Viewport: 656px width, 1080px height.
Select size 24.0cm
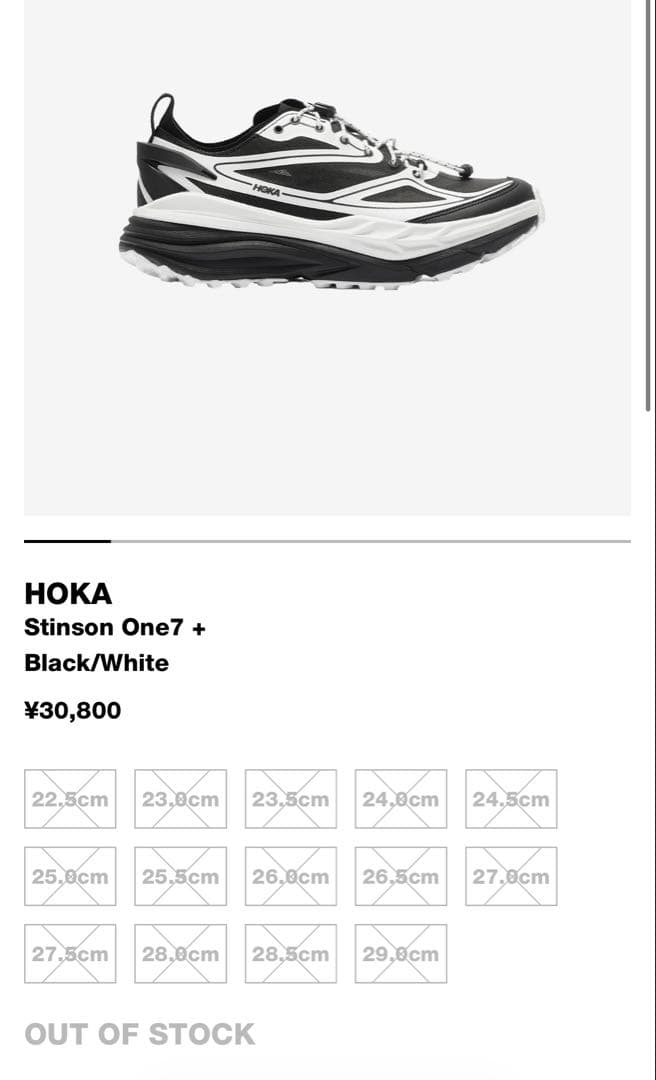click(x=399, y=799)
